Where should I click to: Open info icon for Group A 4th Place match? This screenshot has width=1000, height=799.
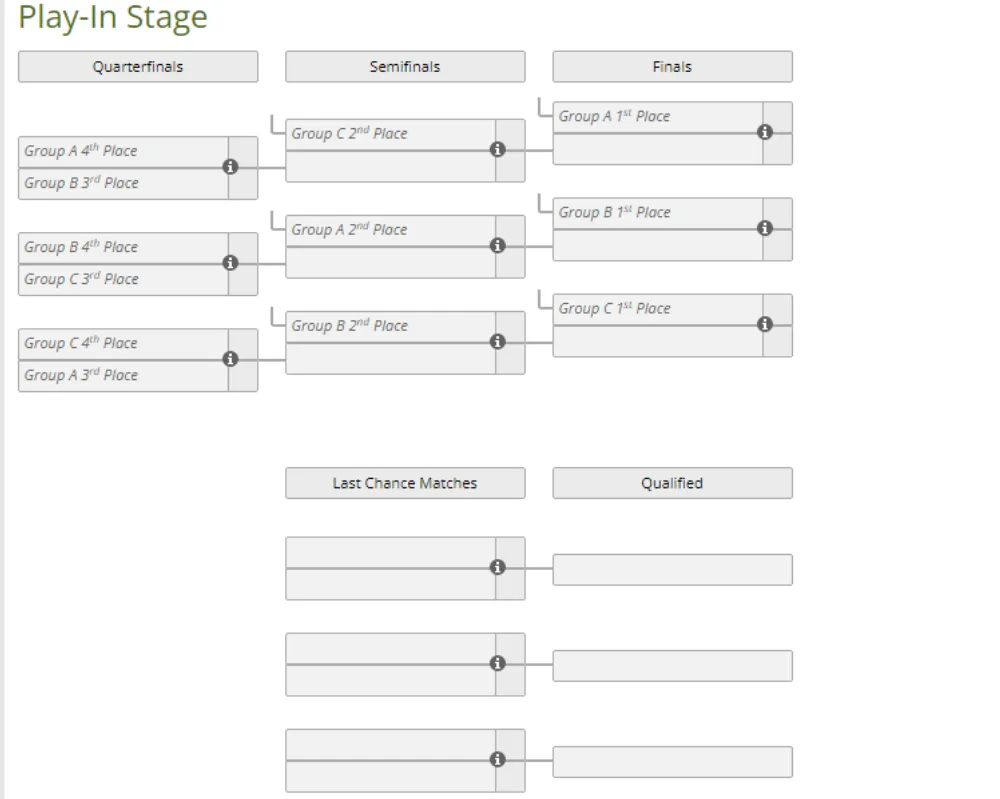tap(230, 167)
